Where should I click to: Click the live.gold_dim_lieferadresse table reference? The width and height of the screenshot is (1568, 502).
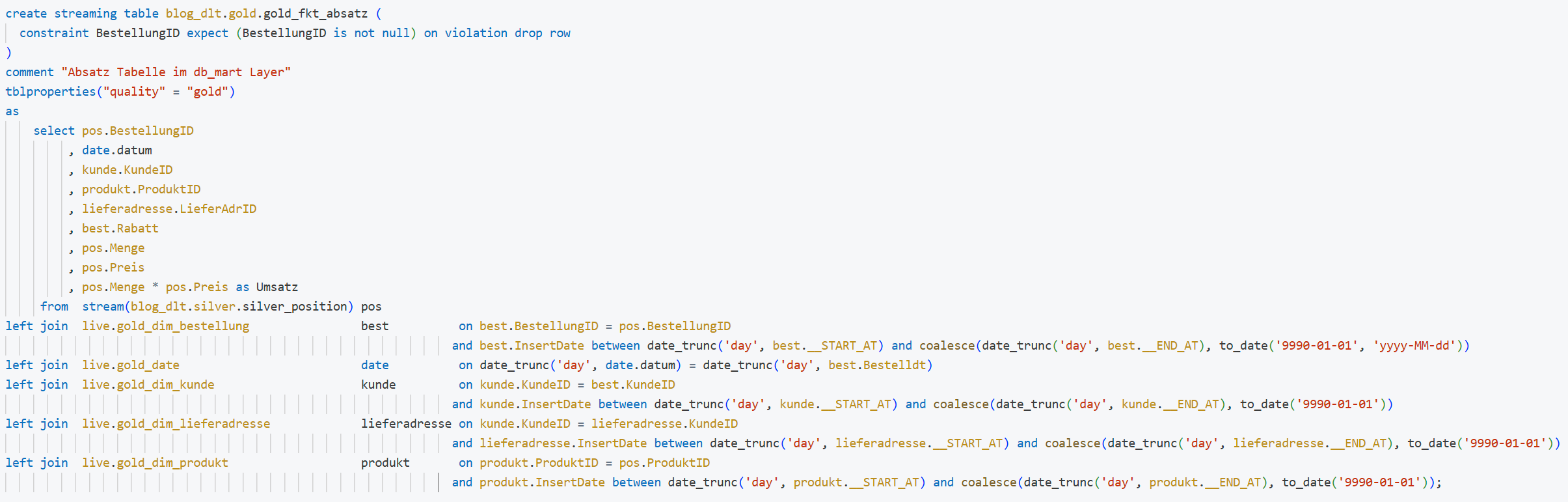(176, 424)
